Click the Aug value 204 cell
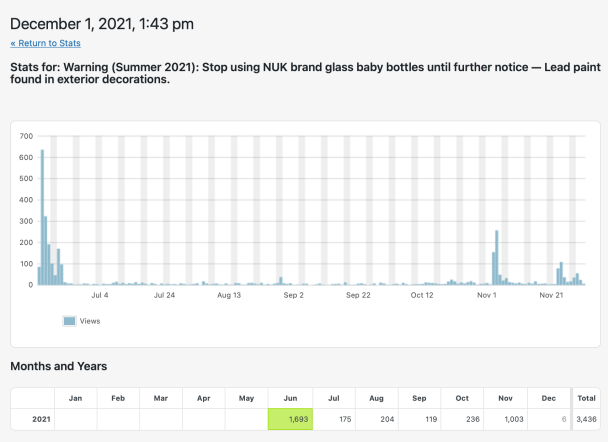Screen dimensions: 608x442 click(377, 419)
